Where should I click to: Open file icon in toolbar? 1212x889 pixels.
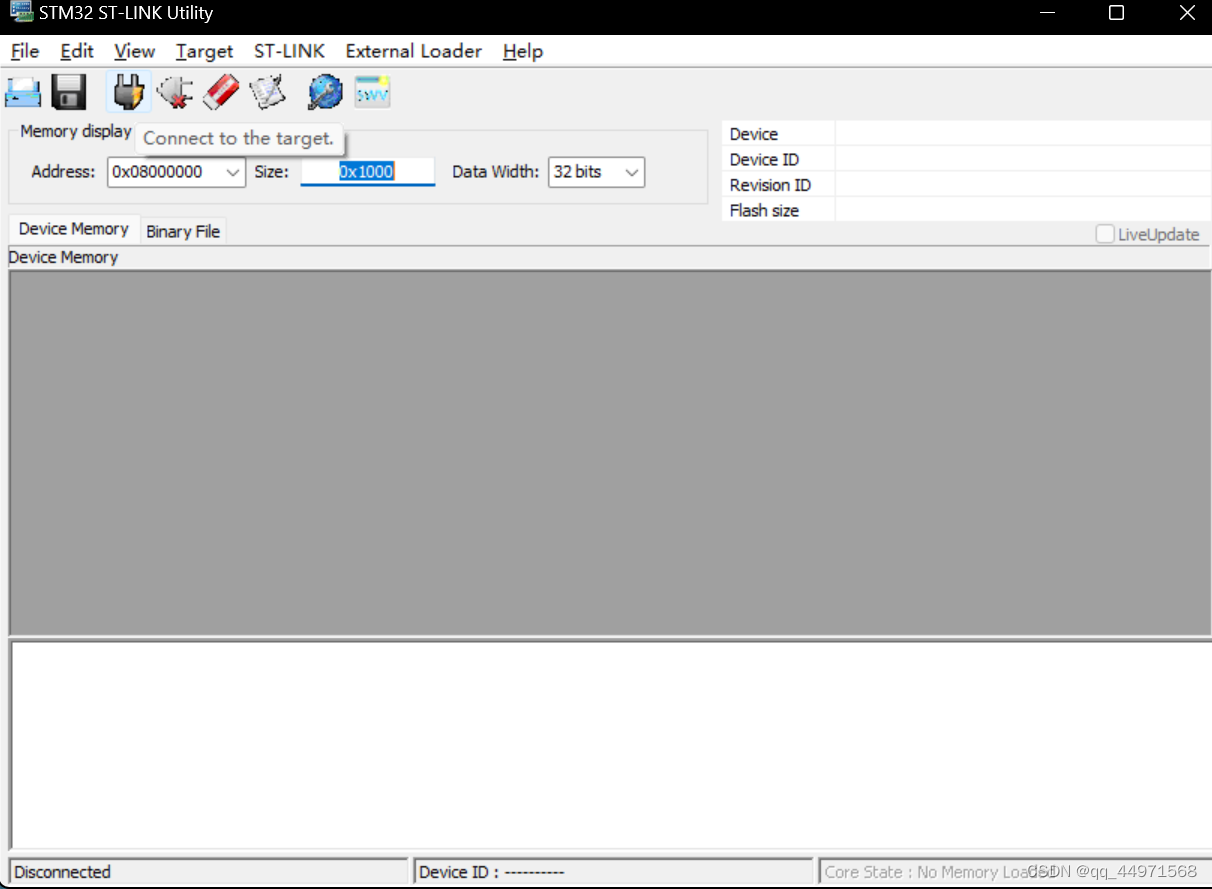22,92
